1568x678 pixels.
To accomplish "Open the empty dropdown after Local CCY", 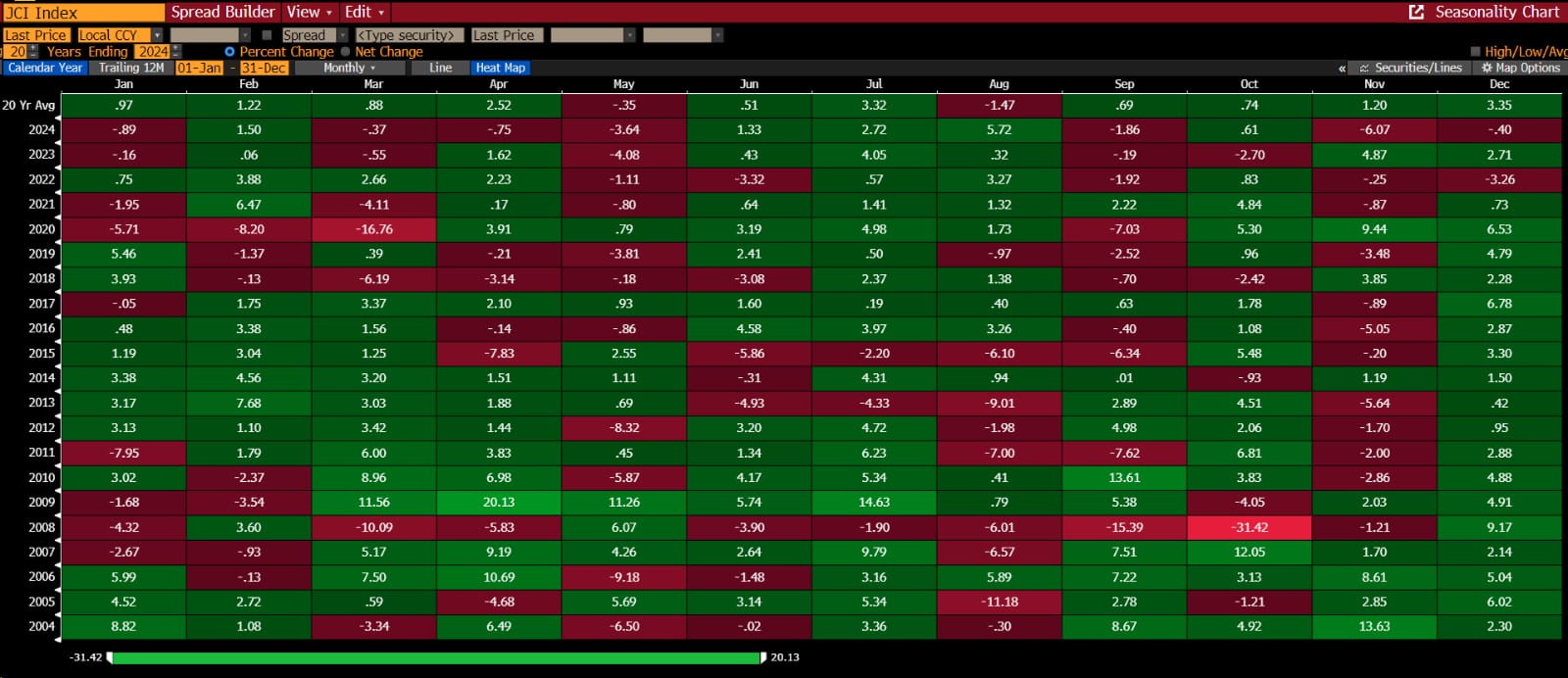I will tap(211, 35).
